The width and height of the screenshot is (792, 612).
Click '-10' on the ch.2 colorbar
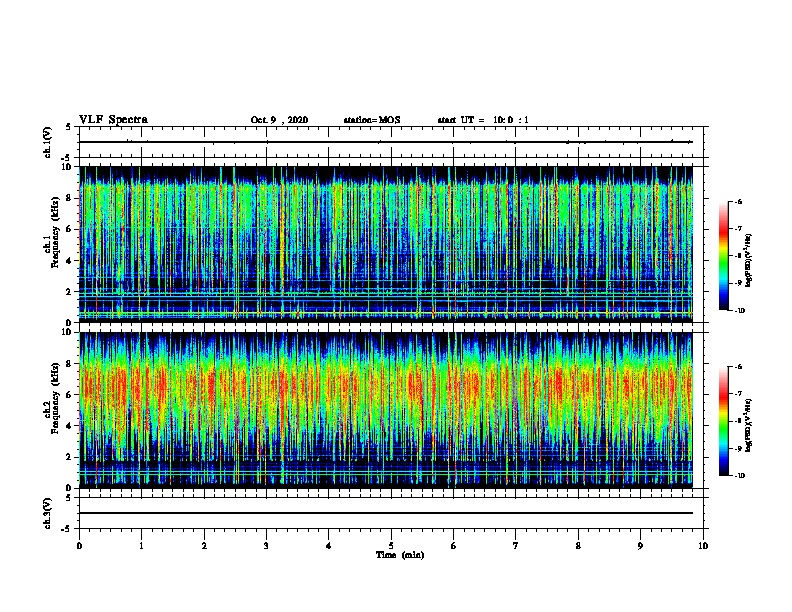pos(739,476)
